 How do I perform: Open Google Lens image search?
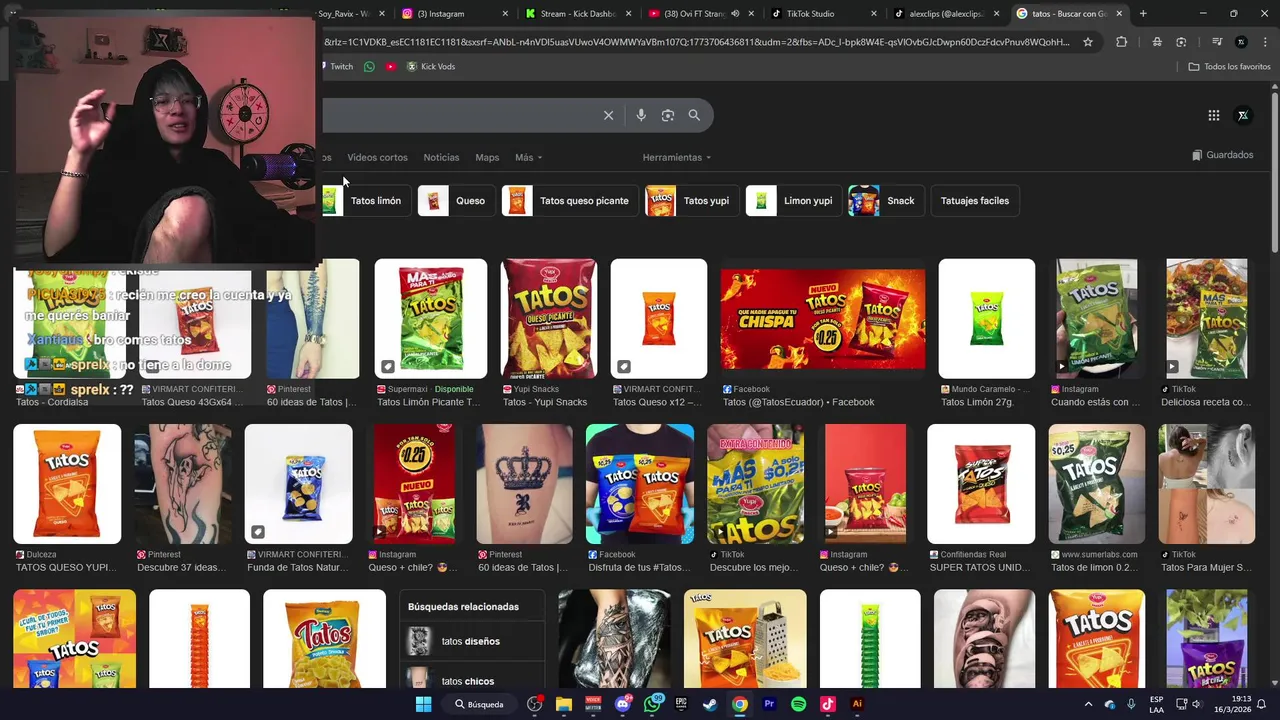point(668,115)
